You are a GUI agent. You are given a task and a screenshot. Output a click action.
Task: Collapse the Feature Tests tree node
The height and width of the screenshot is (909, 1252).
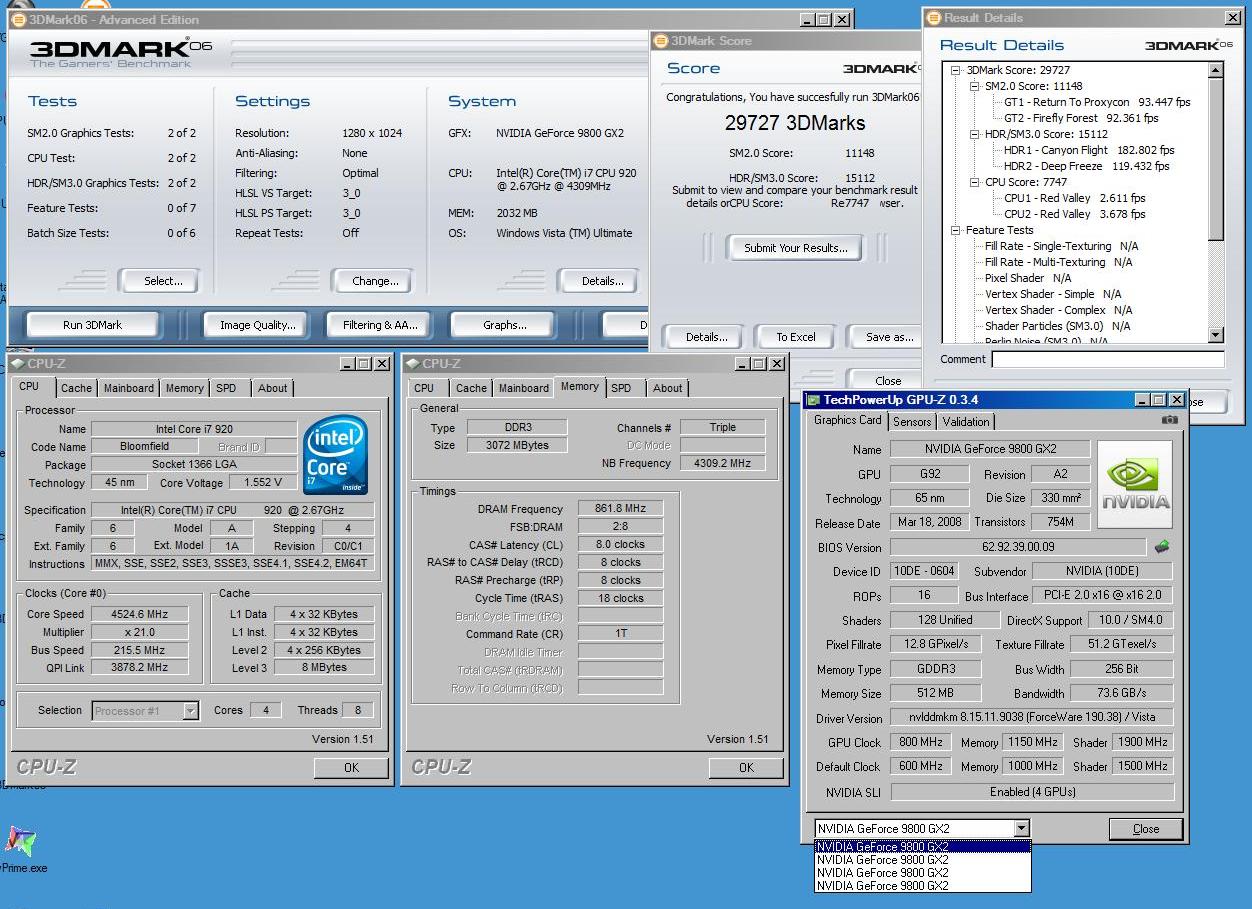(x=956, y=230)
